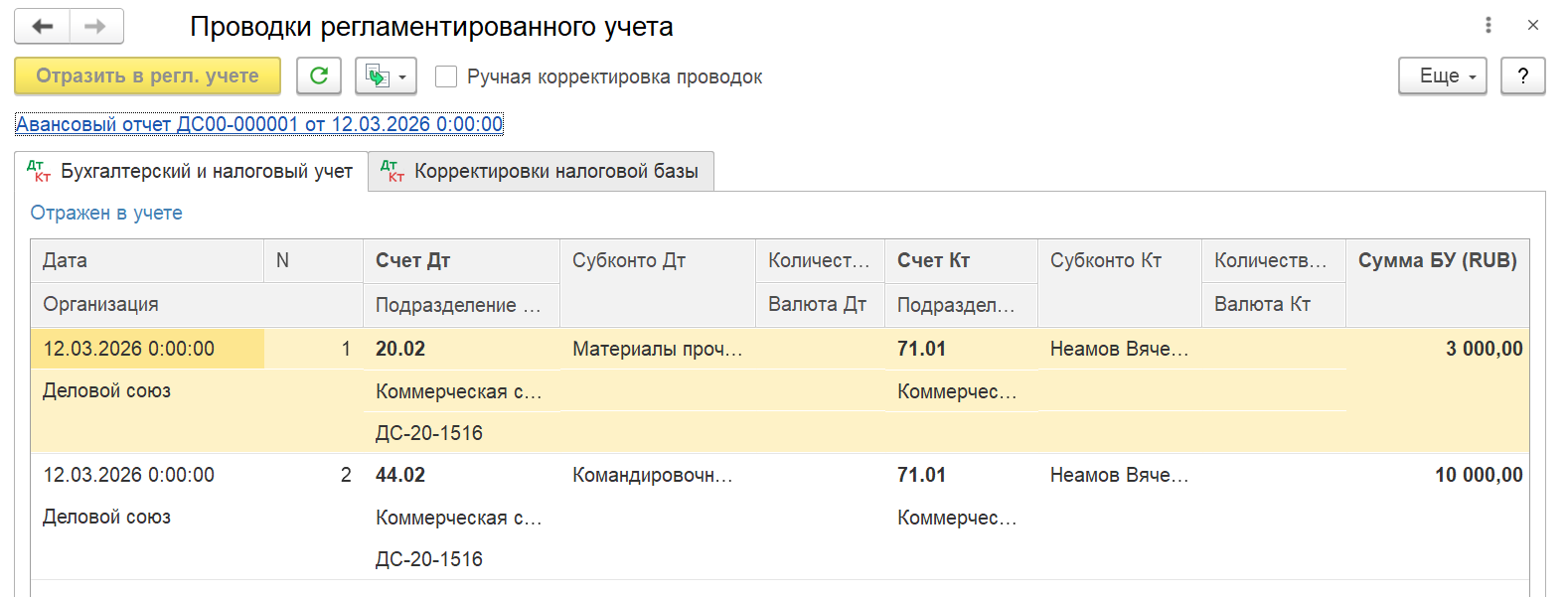Screen dimensions: 1568x597
Task: Click the 3 000,00 amount cell
Action: [1438, 349]
